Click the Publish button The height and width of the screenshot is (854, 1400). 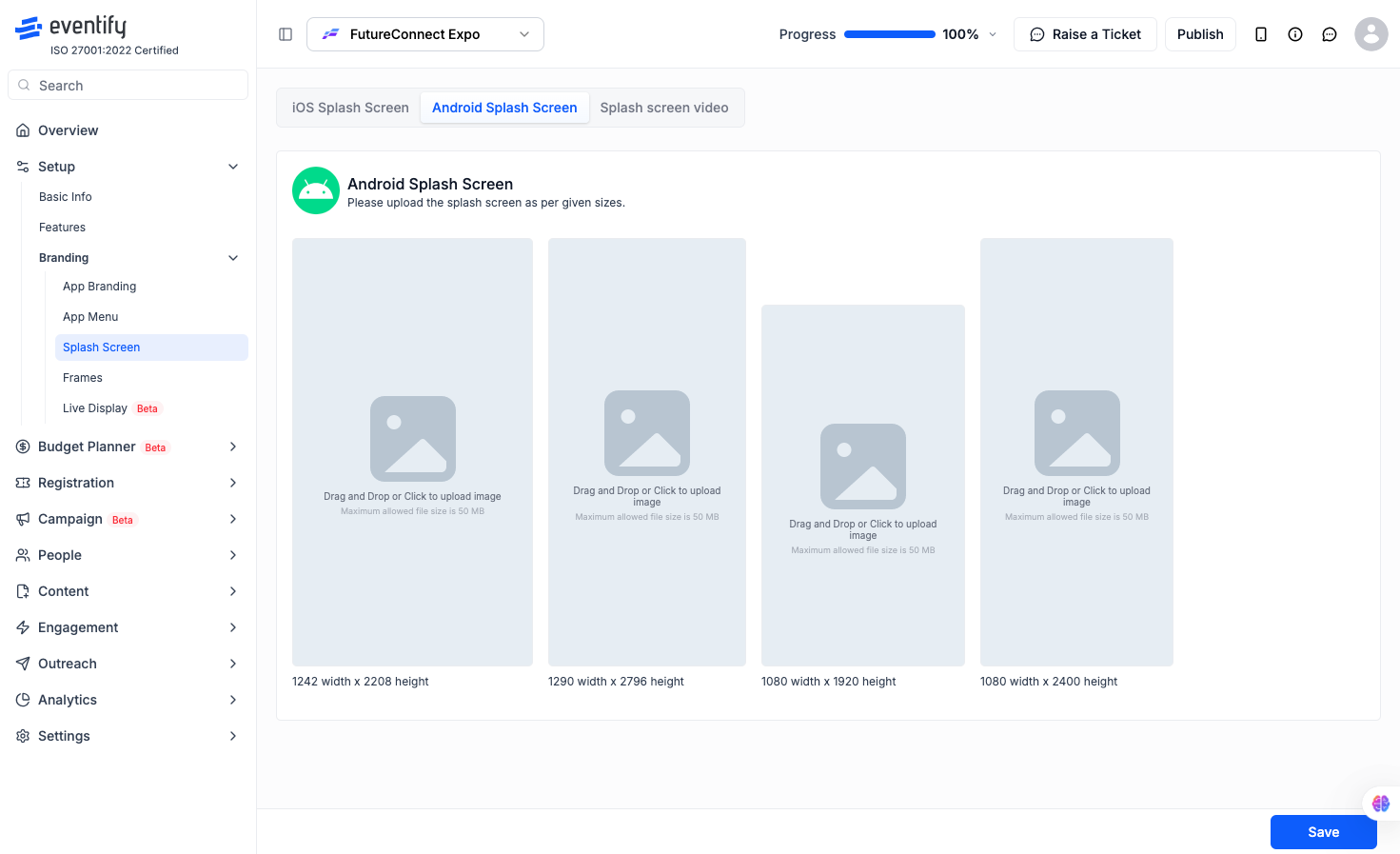1200,34
